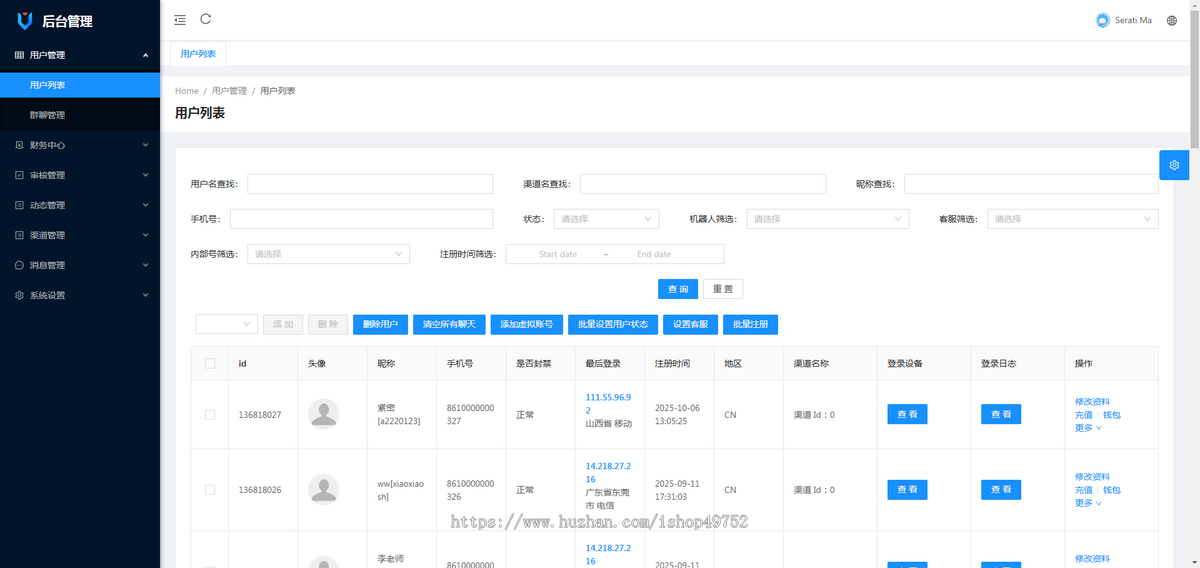The image size is (1200, 568).
Task: Open the 机器人筛选 dropdown
Action: (x=828, y=219)
